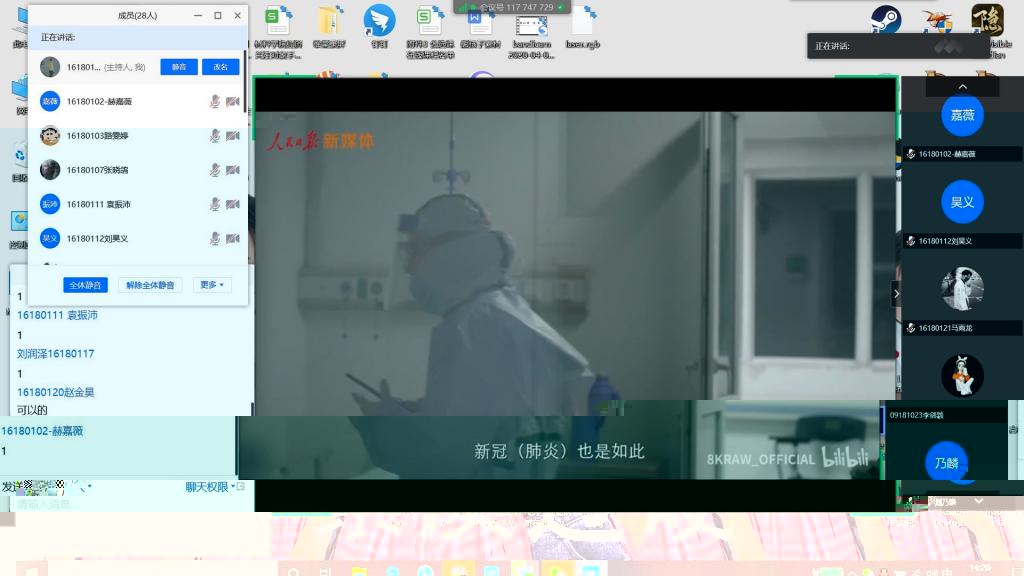1024x576 pixels.
Task: Toggle microphone for 16180112刘昊义
Action: (214, 238)
